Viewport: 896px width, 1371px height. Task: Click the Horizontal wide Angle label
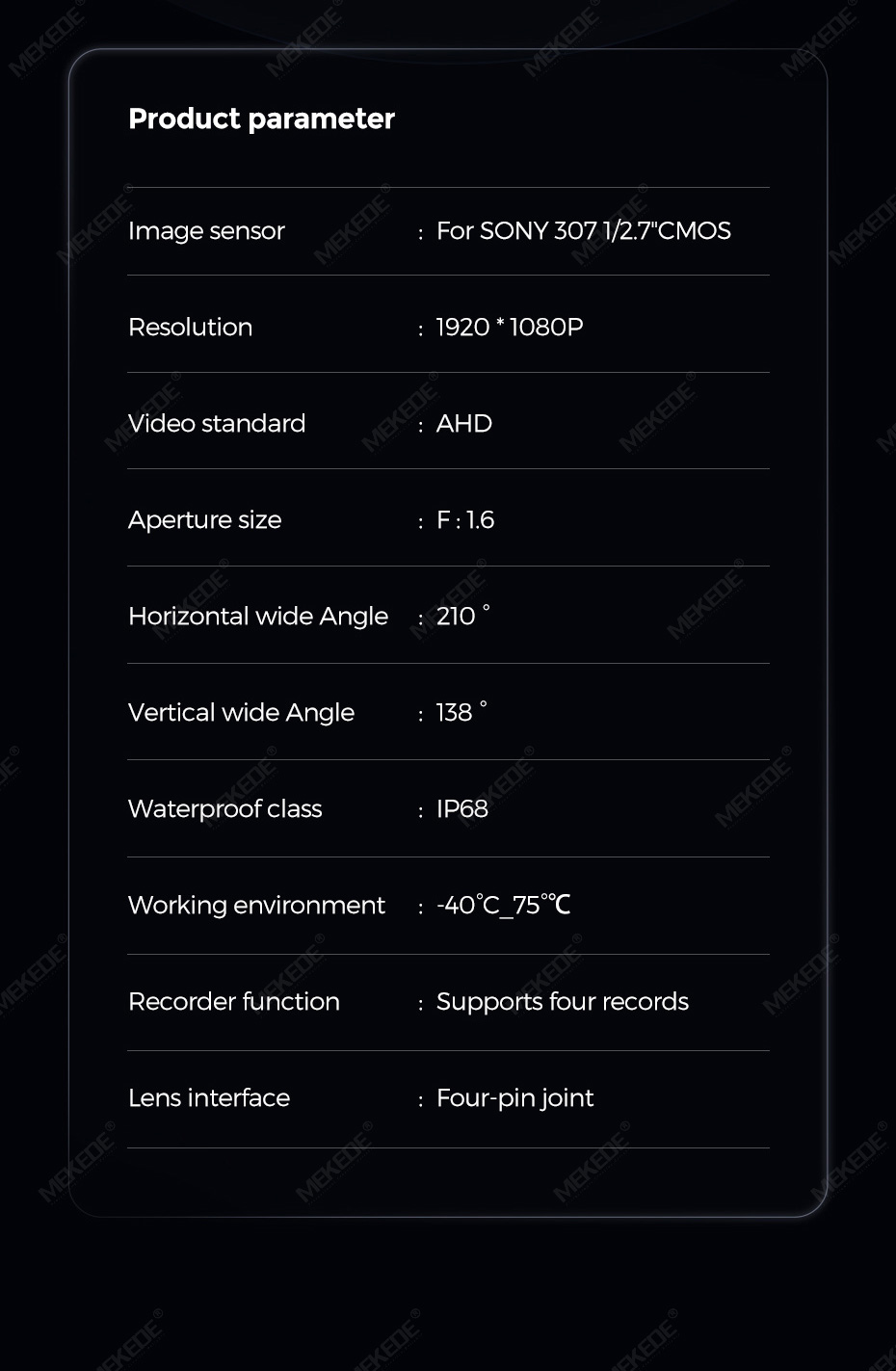coord(258,617)
